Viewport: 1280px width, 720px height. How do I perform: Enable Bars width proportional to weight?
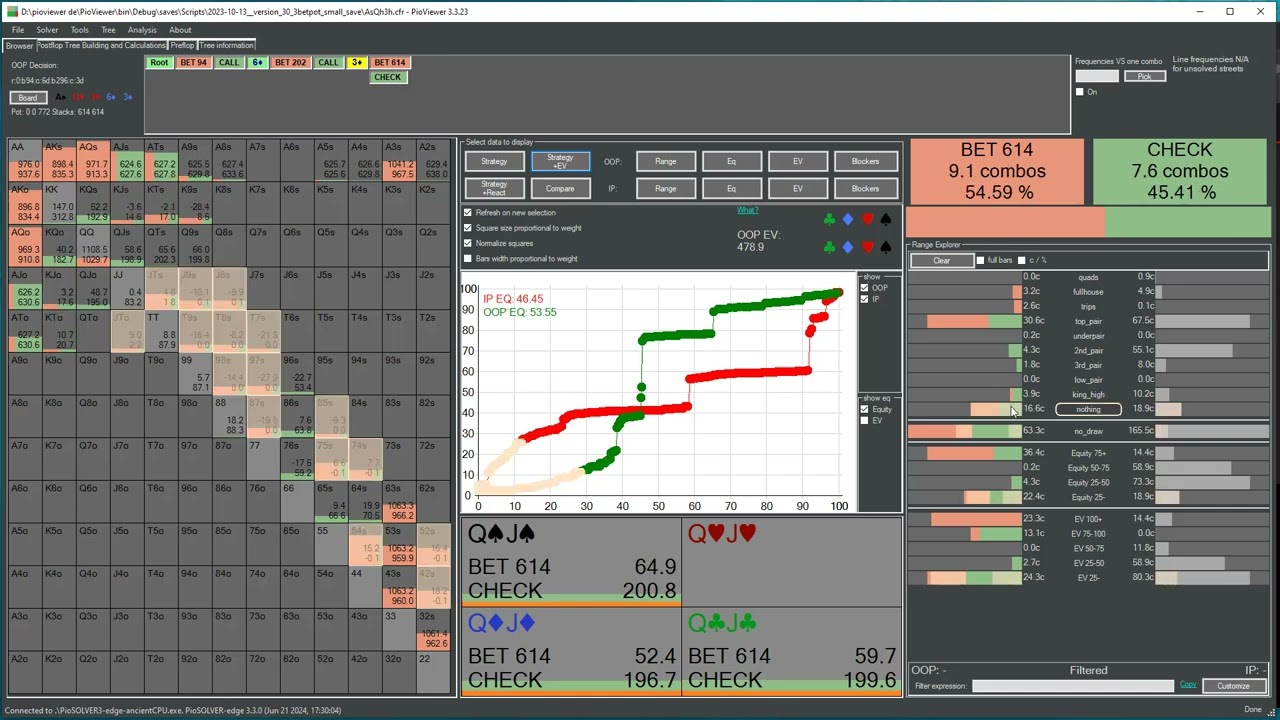[468, 259]
